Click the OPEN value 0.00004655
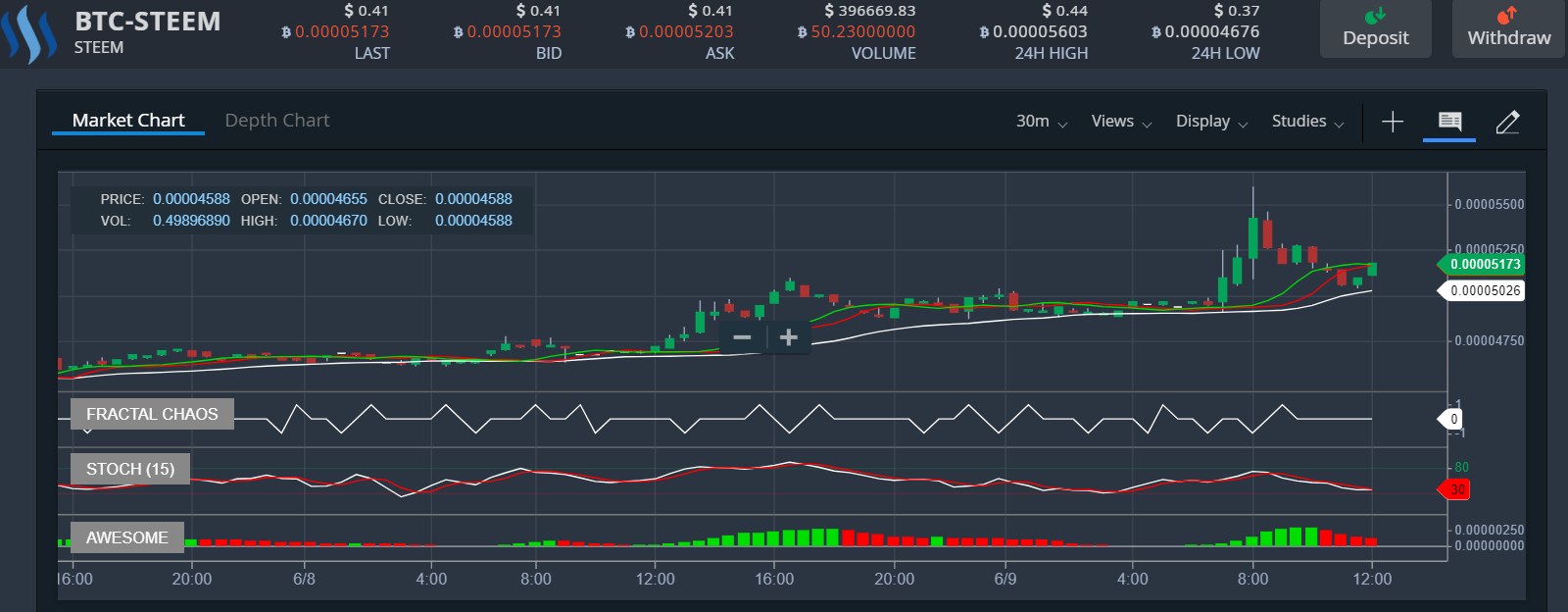Screen dimensions: 1568x612 [x=328, y=199]
